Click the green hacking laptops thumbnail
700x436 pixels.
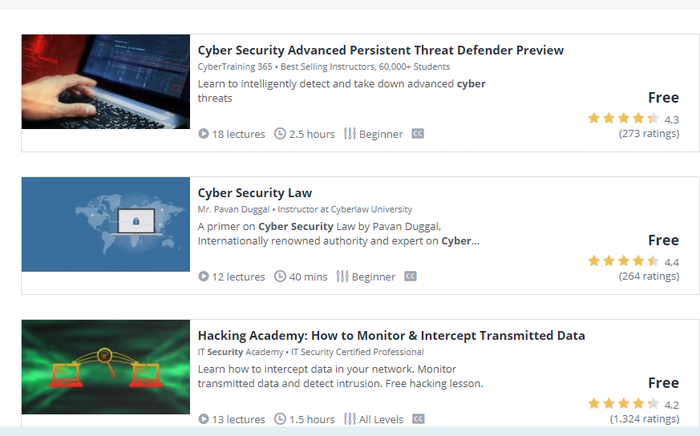tap(106, 367)
